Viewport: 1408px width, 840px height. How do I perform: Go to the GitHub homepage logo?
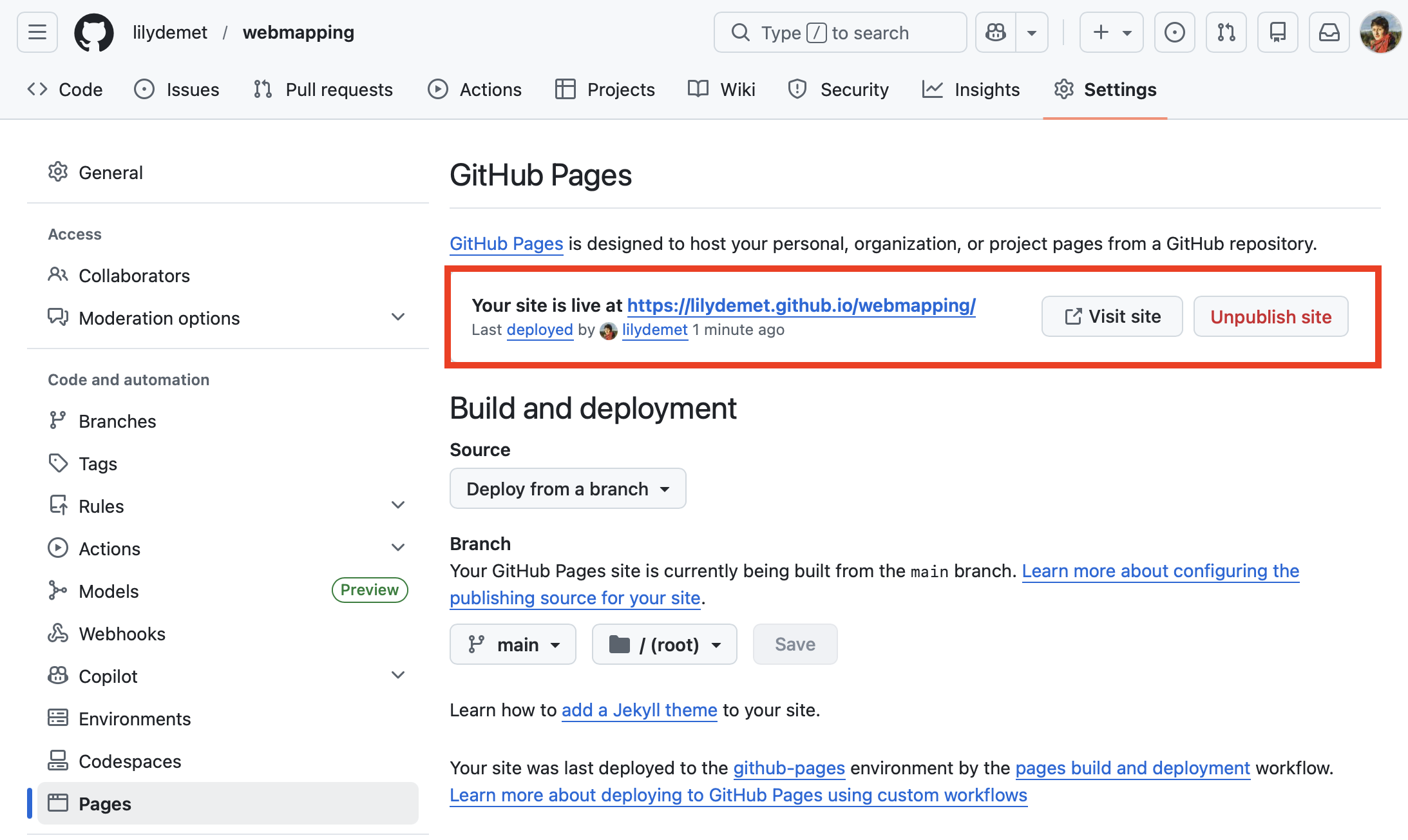[x=94, y=32]
